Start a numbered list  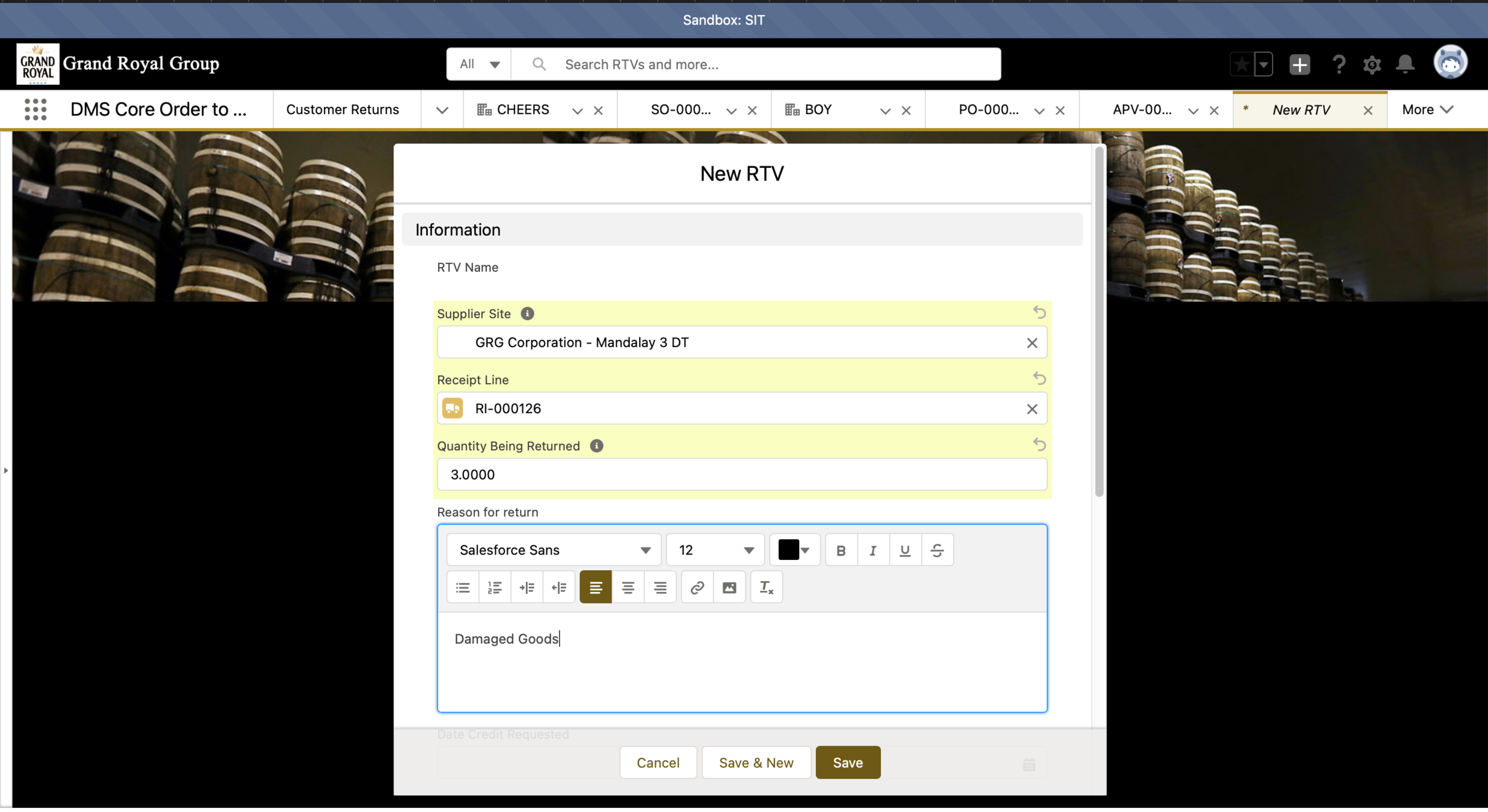click(x=495, y=588)
